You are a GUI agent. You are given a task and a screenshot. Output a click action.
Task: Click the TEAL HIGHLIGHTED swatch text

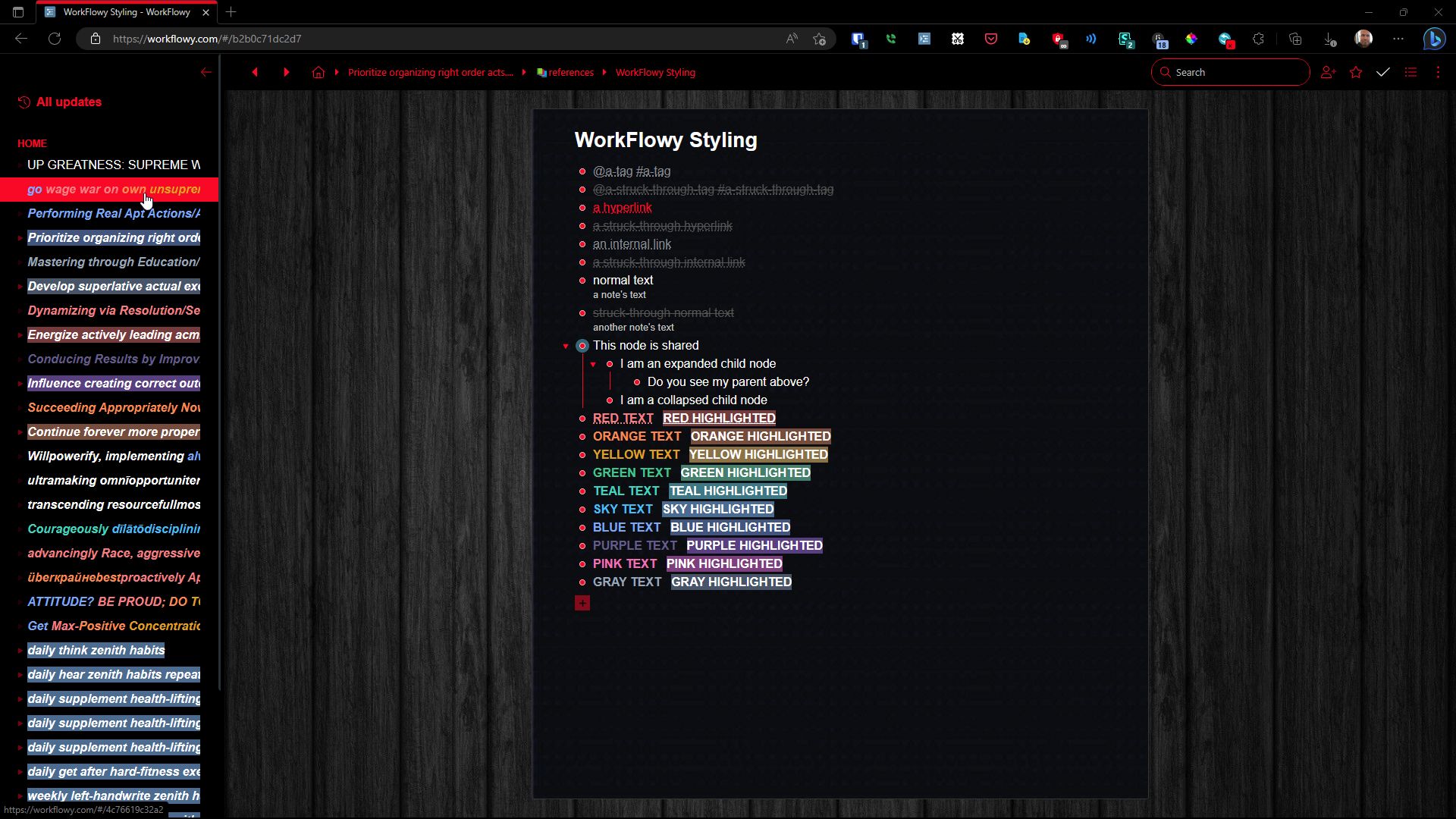pyautogui.click(x=728, y=491)
